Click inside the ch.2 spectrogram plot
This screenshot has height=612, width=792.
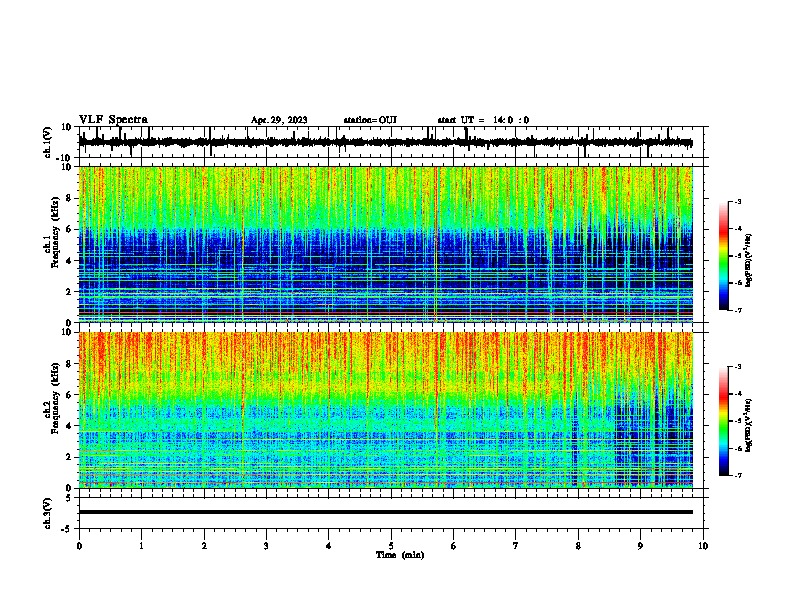coord(386,410)
